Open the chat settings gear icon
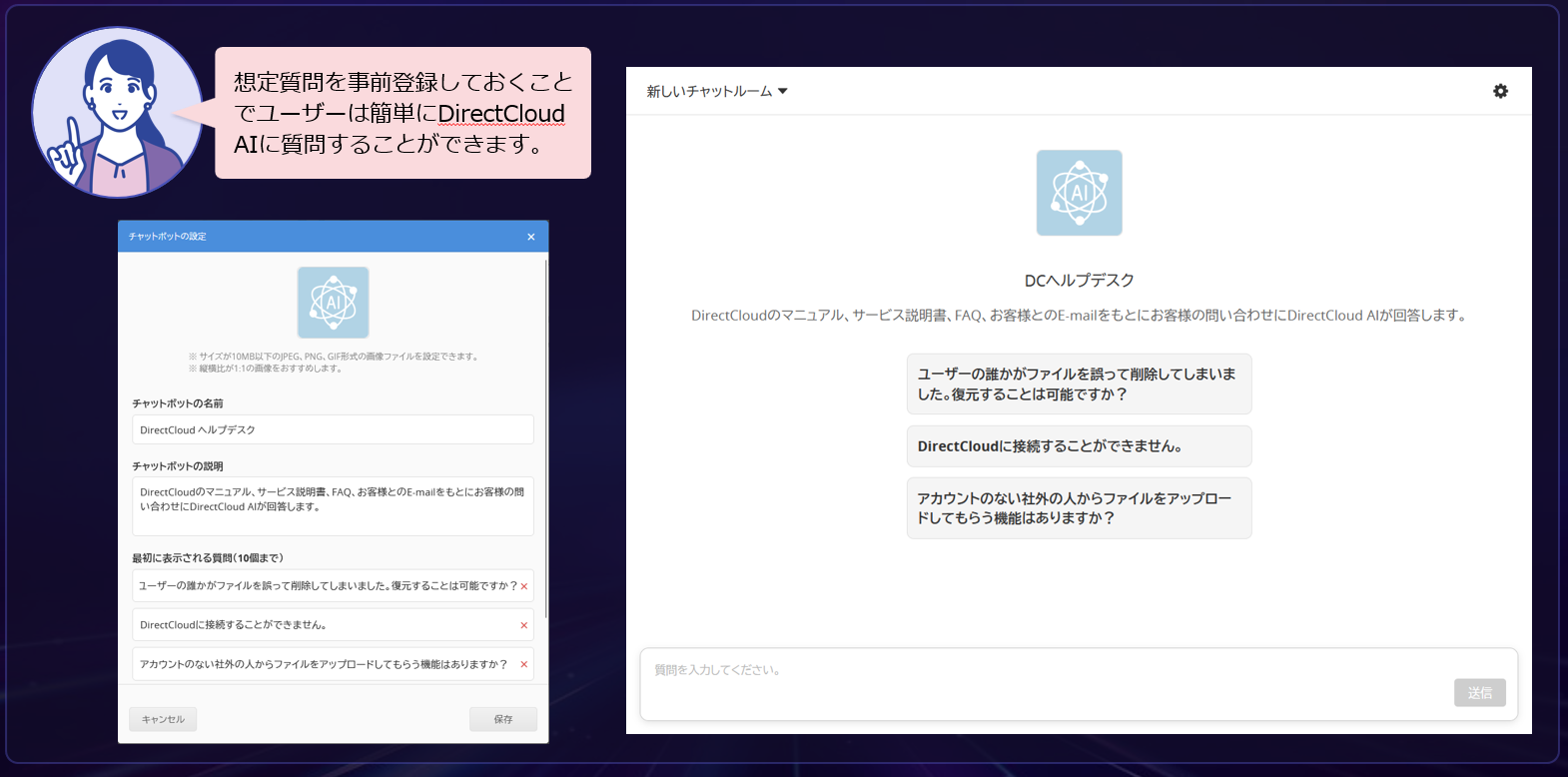The image size is (1568, 777). [x=1500, y=91]
